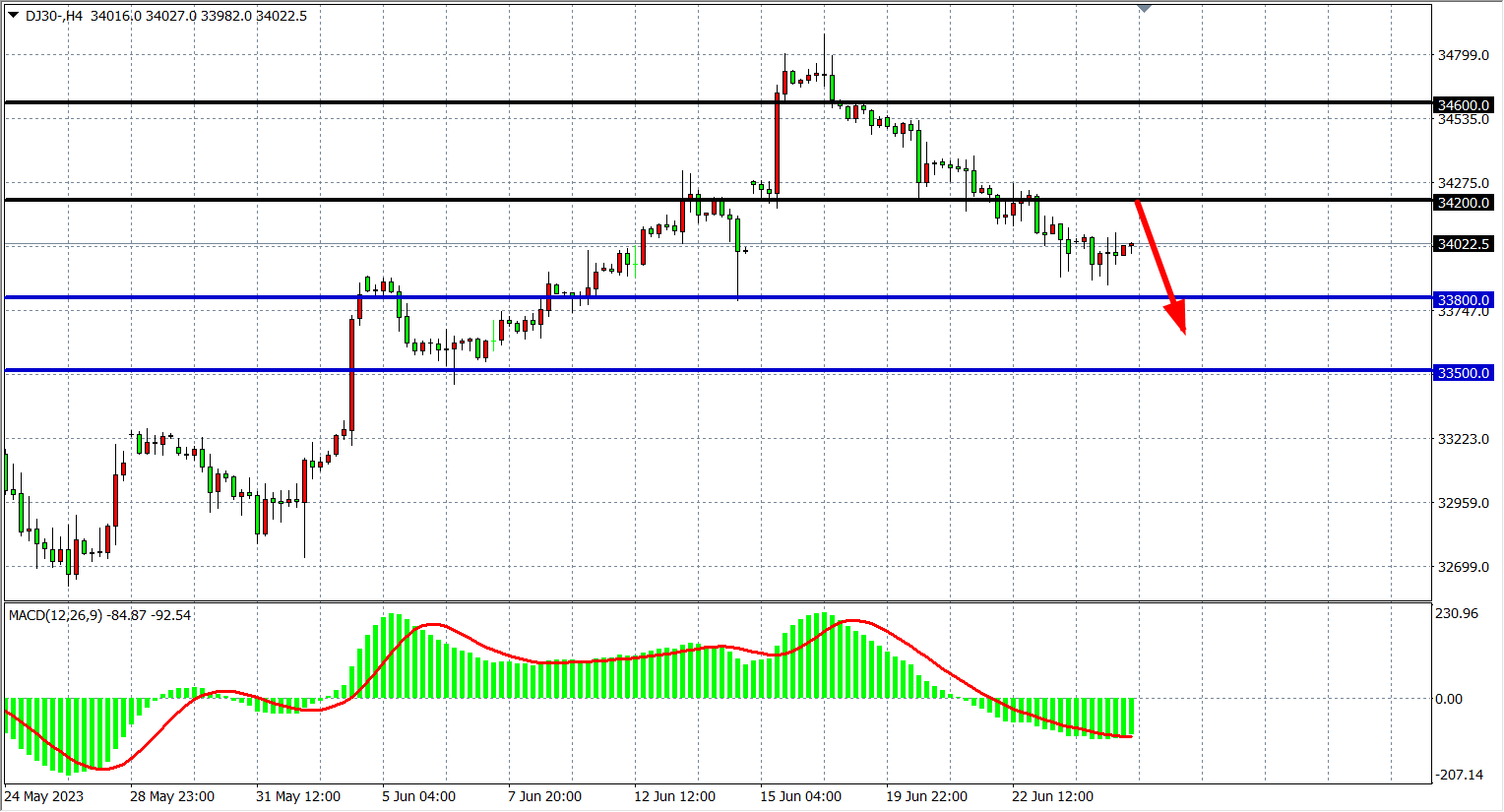Image resolution: width=1504 pixels, height=812 pixels.
Task: Click the 24 May 2023 date label
Action: point(44,796)
